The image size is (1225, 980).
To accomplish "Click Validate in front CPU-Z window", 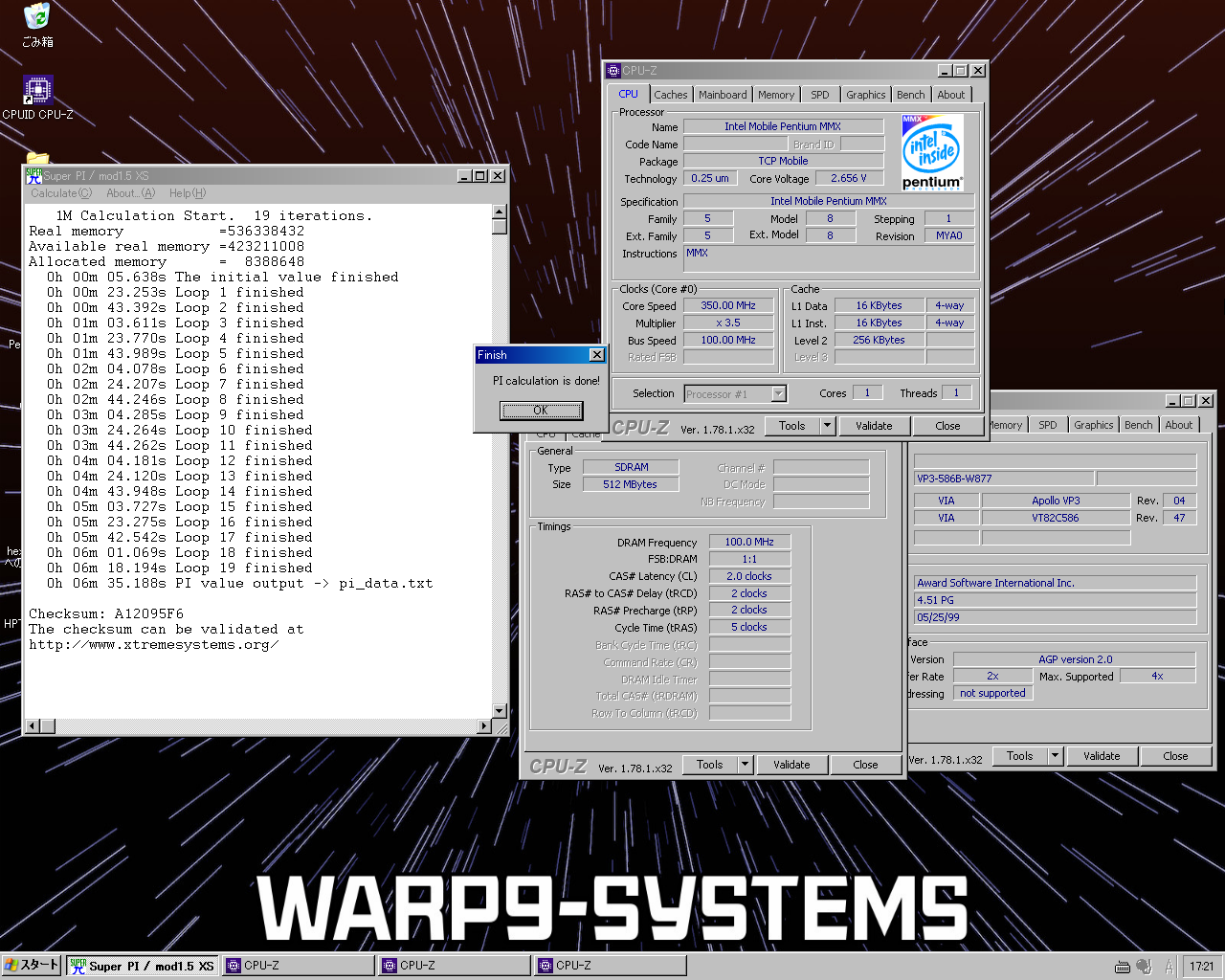I will coord(874,426).
